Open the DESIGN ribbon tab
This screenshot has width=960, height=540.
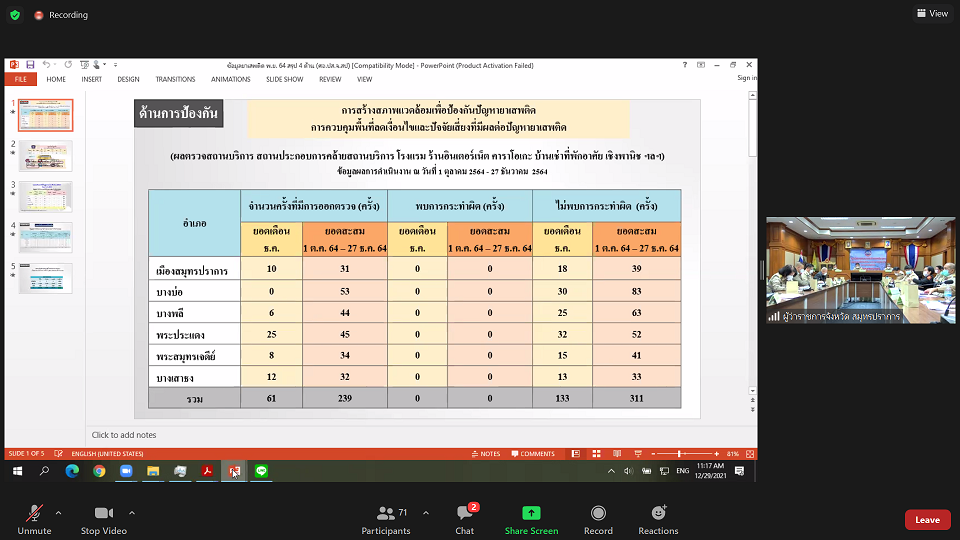(128, 80)
